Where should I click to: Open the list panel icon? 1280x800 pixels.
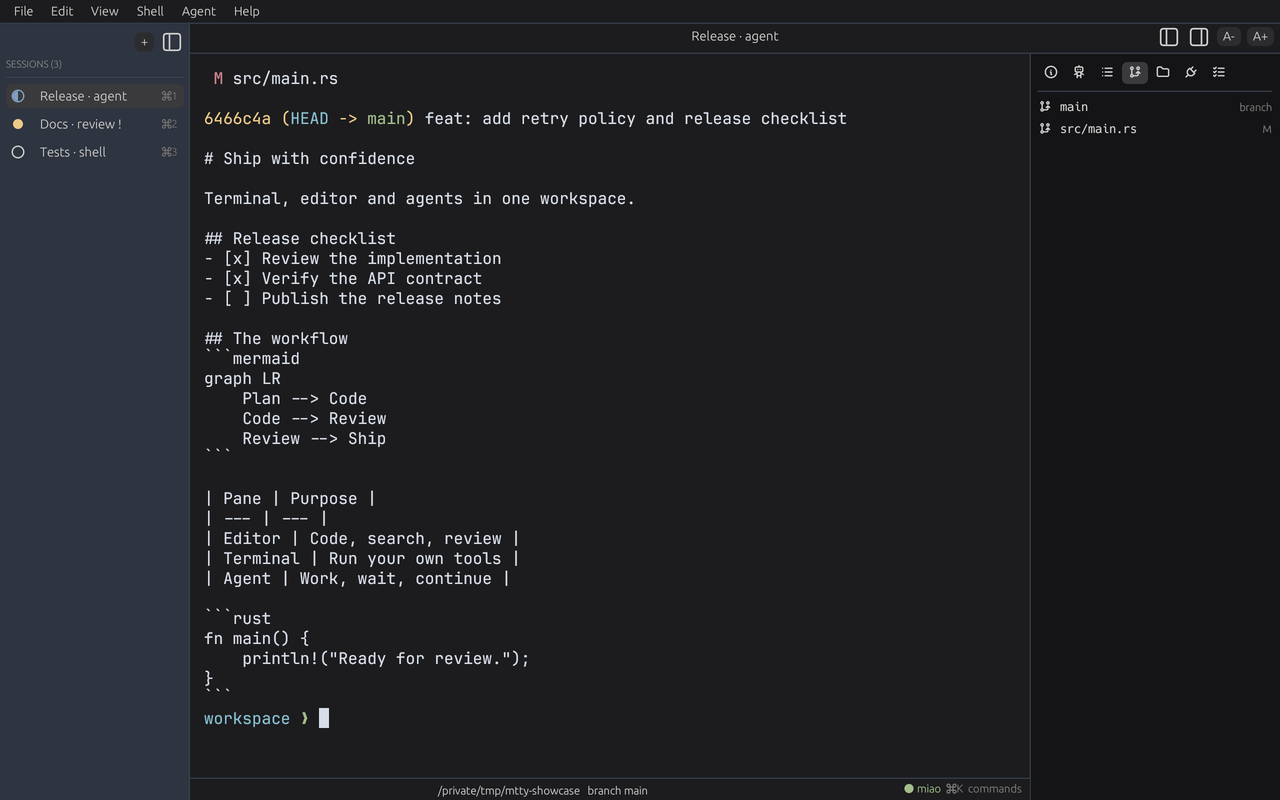[1107, 72]
